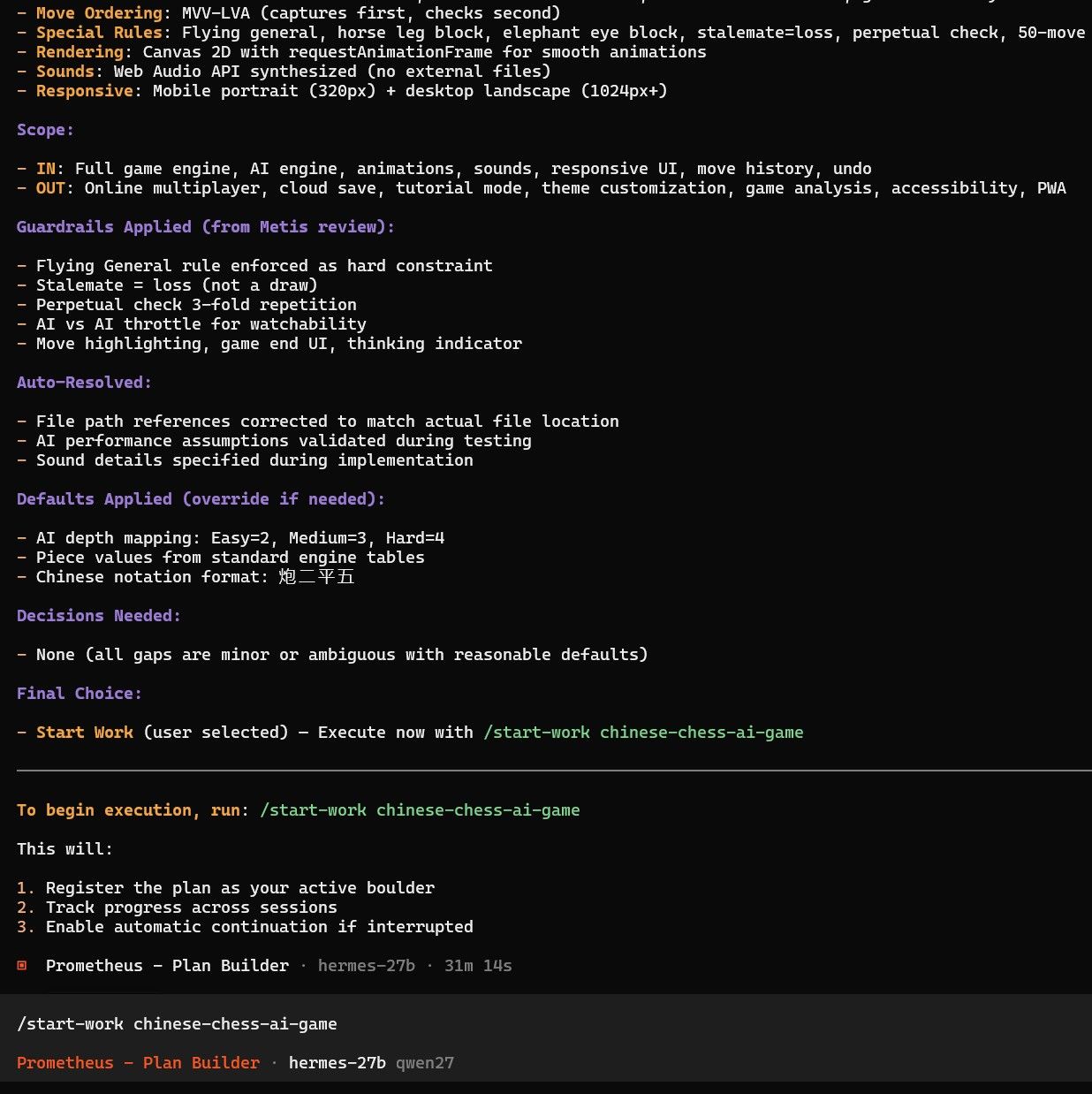This screenshot has width=1092, height=1094.
Task: Click the 31m 14s elapsed time indicator
Action: click(x=478, y=966)
